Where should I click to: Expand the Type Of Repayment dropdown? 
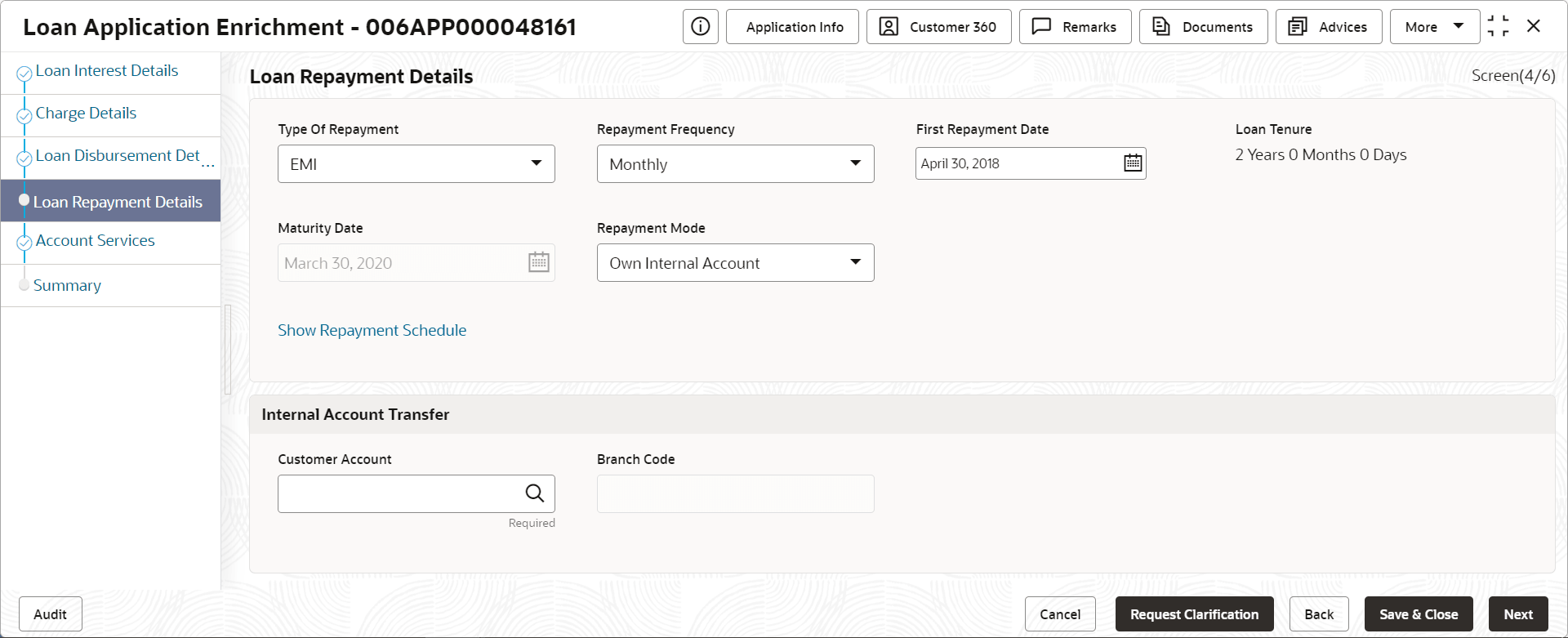536,163
